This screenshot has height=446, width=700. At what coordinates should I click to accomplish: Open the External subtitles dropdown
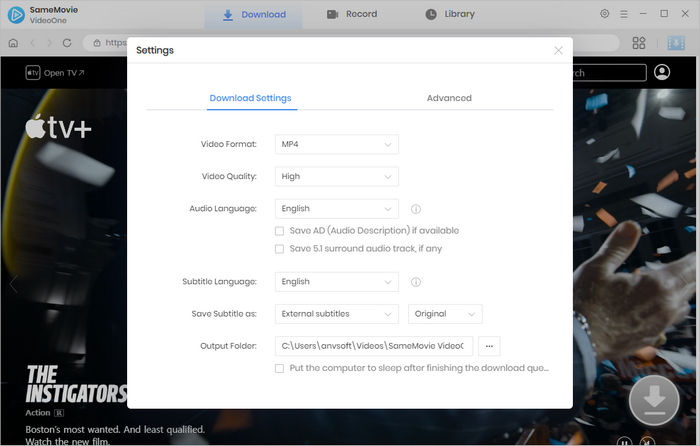(337, 314)
